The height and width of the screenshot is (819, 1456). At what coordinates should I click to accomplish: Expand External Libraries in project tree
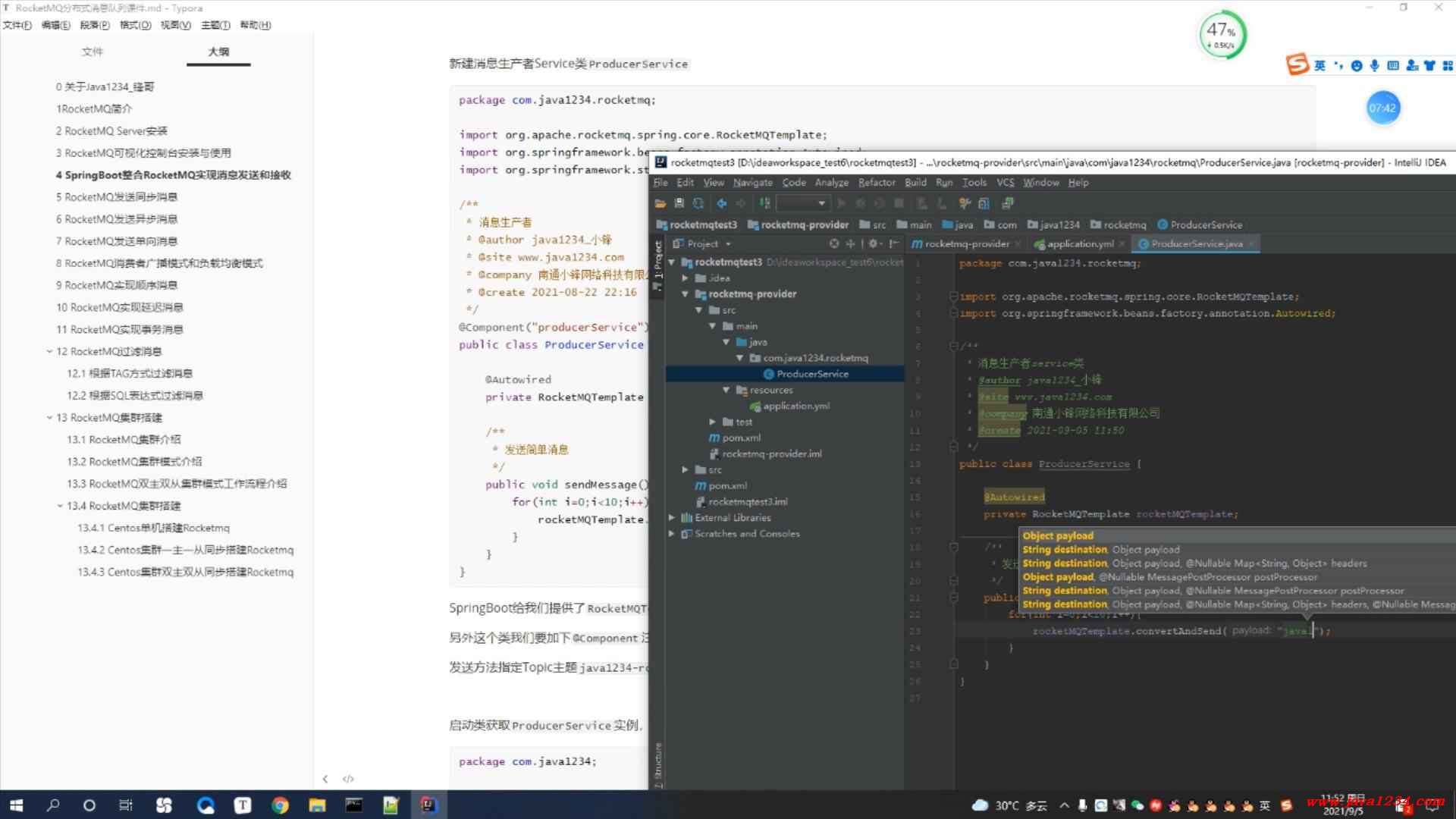[x=672, y=517]
